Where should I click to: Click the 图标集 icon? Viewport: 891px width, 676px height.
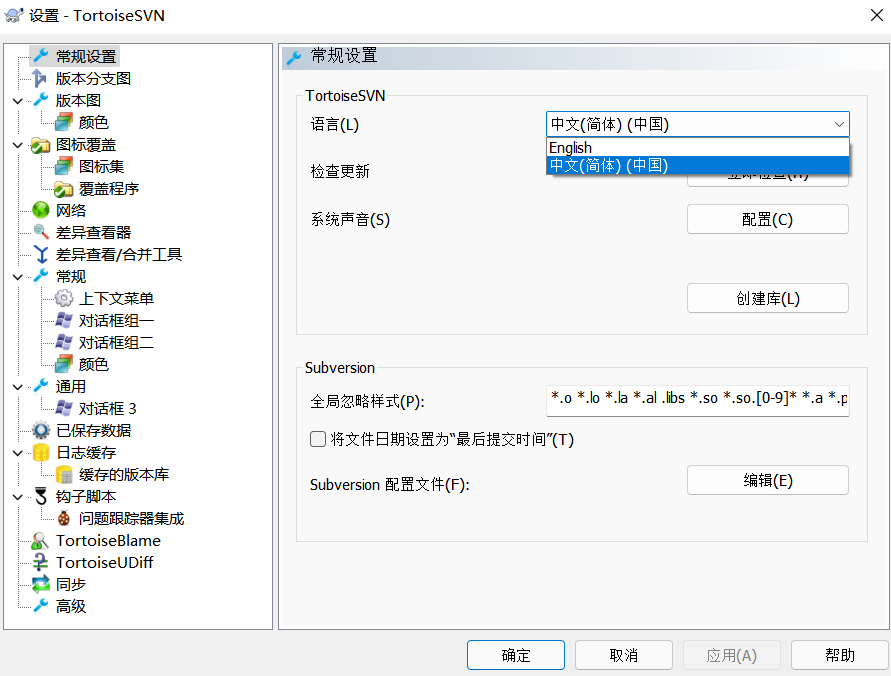tap(64, 166)
